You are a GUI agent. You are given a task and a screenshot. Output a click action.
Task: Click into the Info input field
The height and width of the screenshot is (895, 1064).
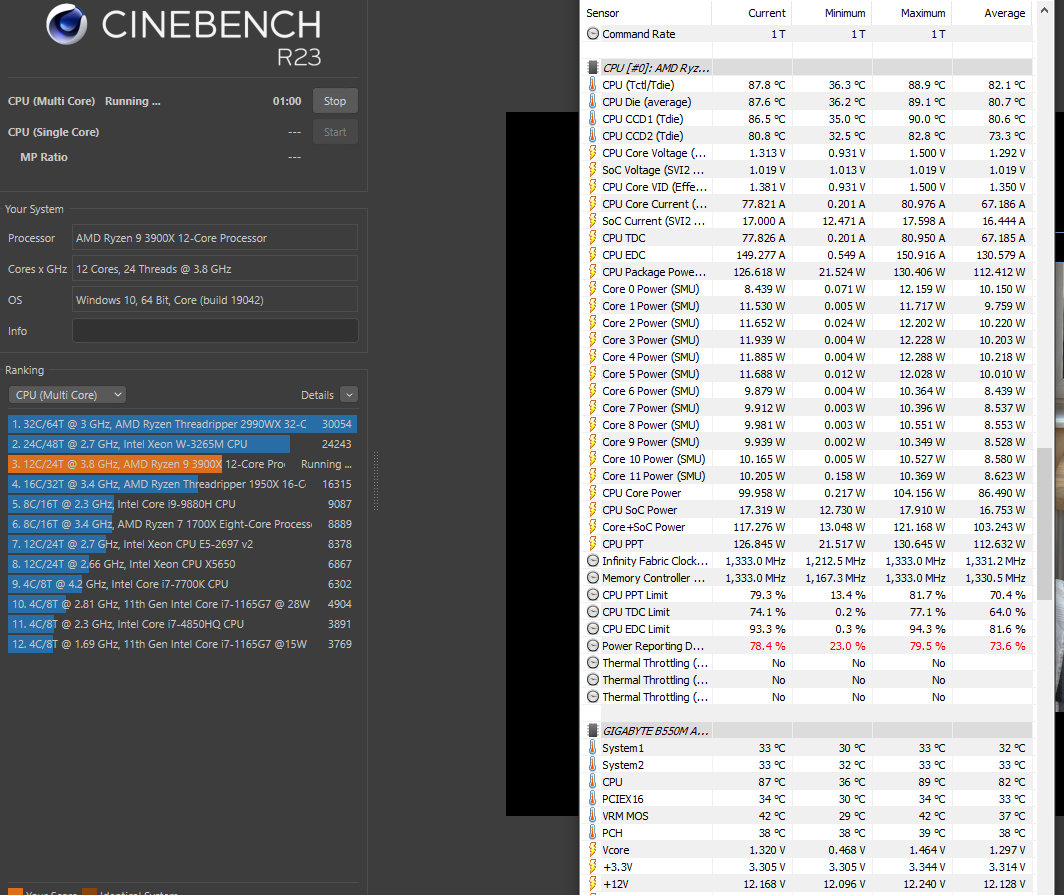tap(215, 331)
